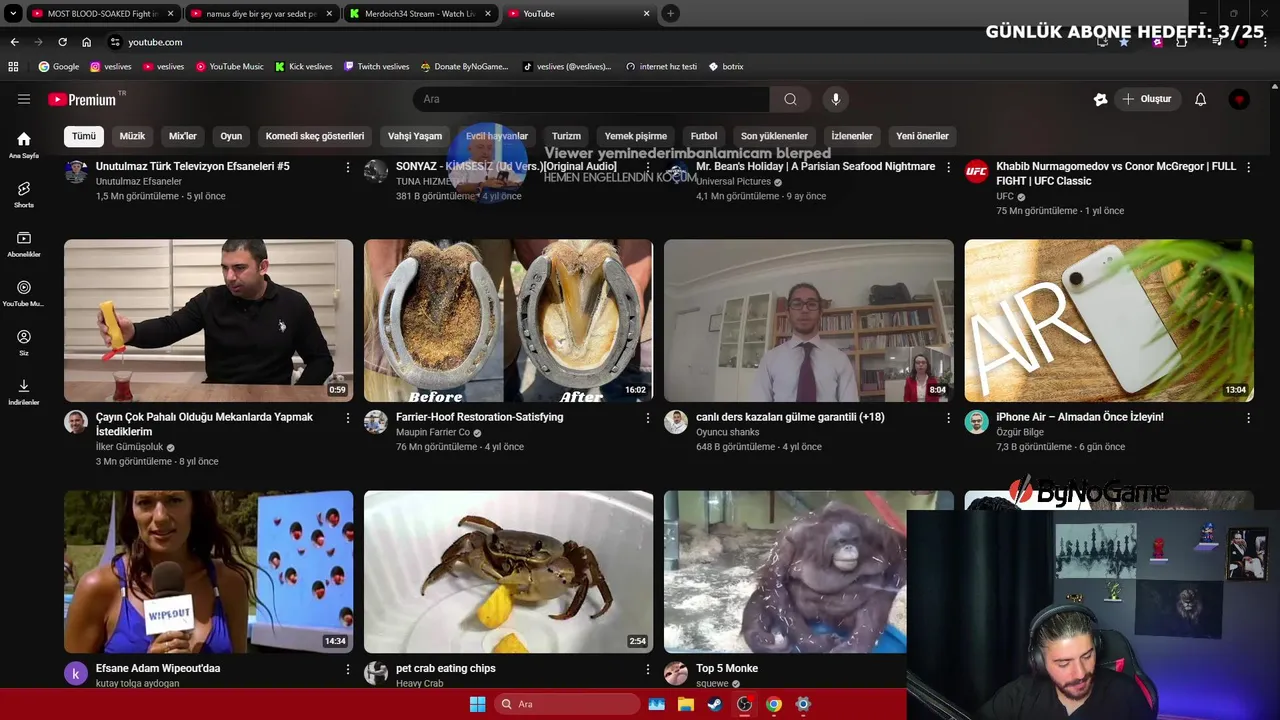Image resolution: width=1280 pixels, height=720 pixels.
Task: Open more options for Efsane Adam Wipeout'daa
Action: click(x=348, y=669)
